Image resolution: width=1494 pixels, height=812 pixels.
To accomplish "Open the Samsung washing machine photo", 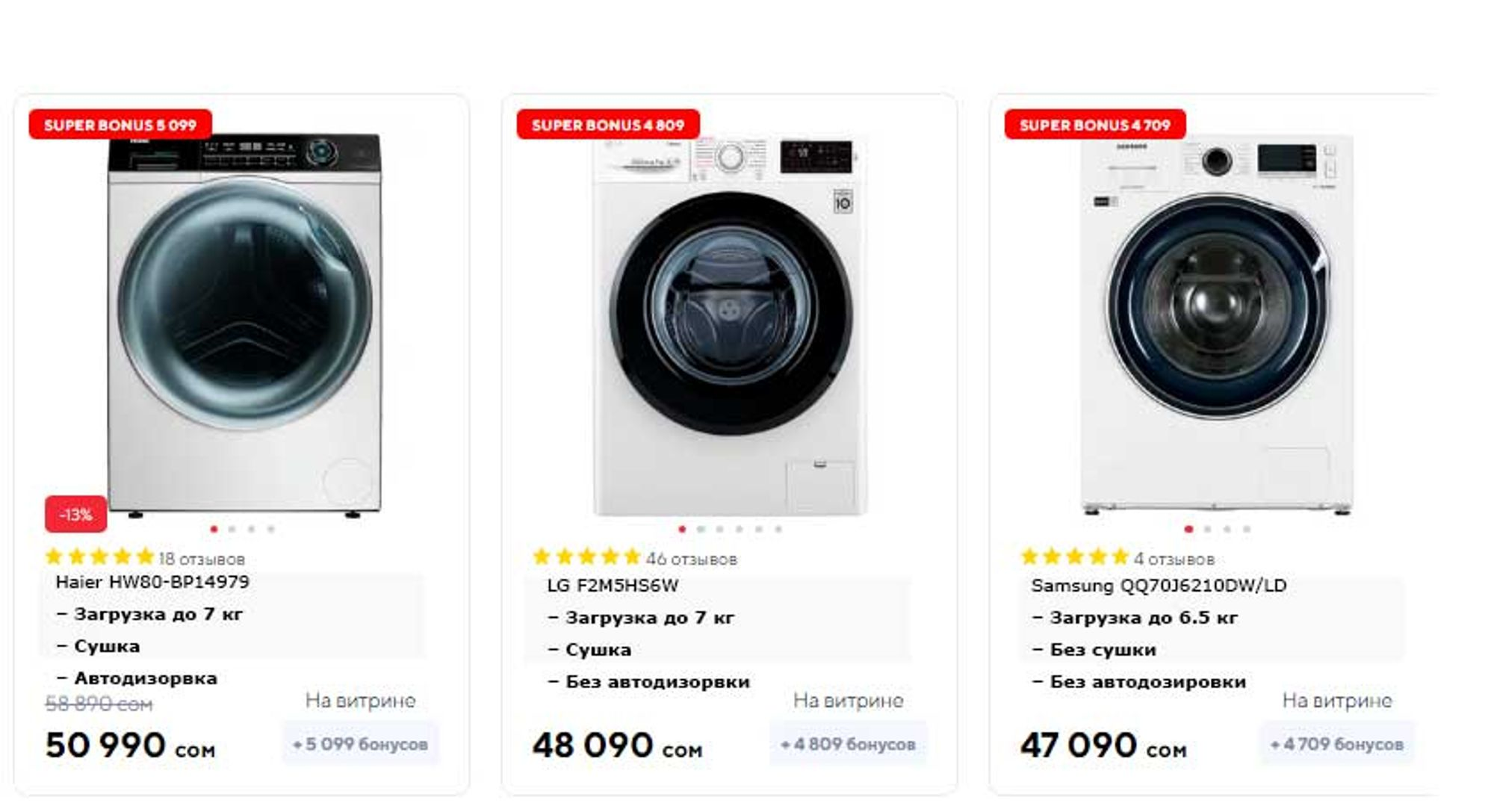I will point(1216,321).
